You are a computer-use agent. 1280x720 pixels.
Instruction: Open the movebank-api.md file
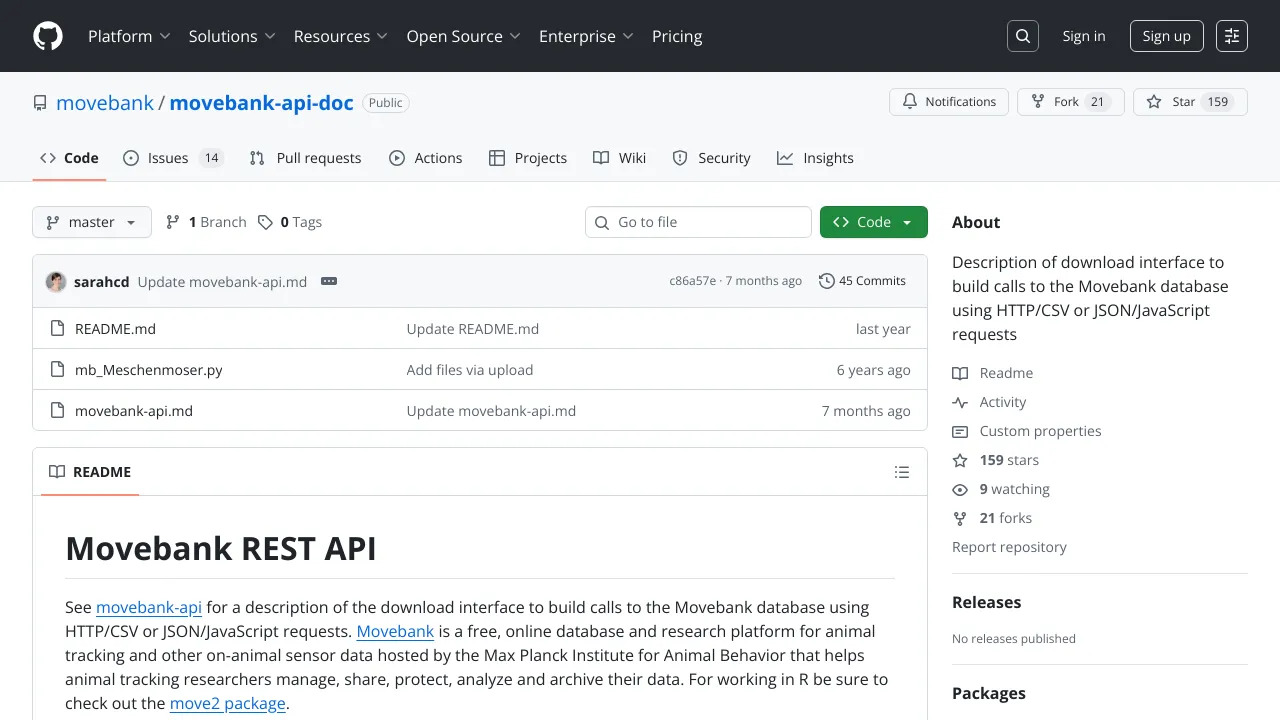(x=134, y=411)
